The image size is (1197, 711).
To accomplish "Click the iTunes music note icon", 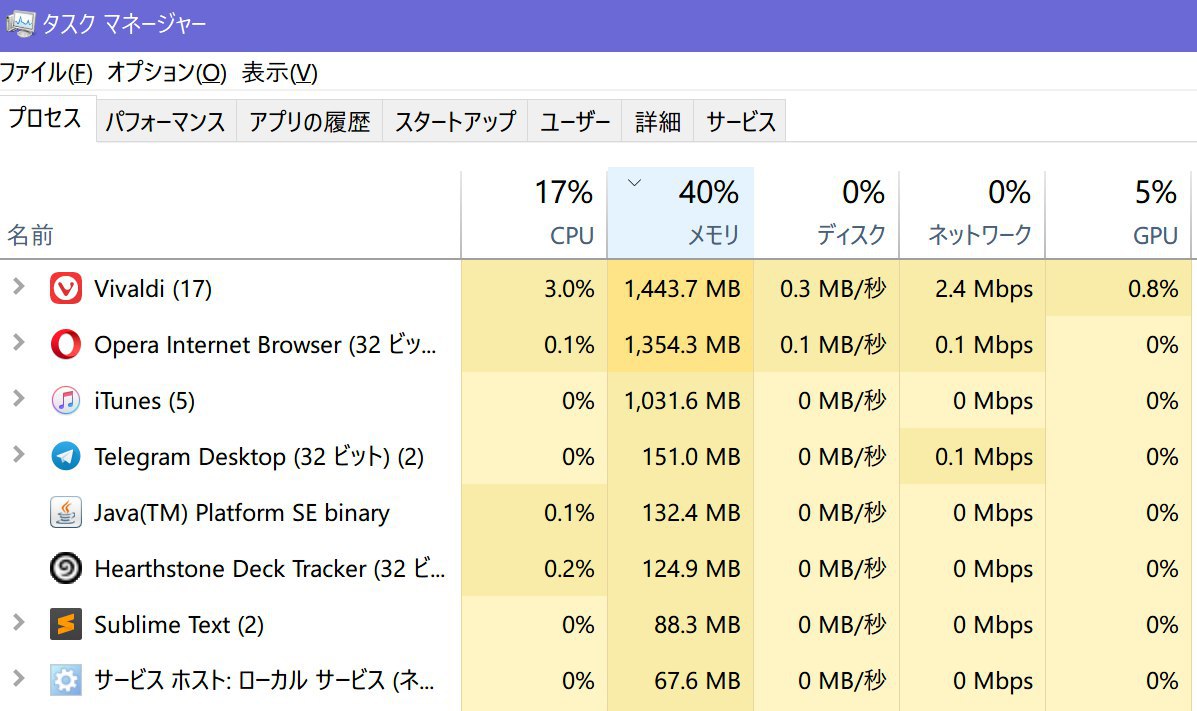I will pos(66,400).
